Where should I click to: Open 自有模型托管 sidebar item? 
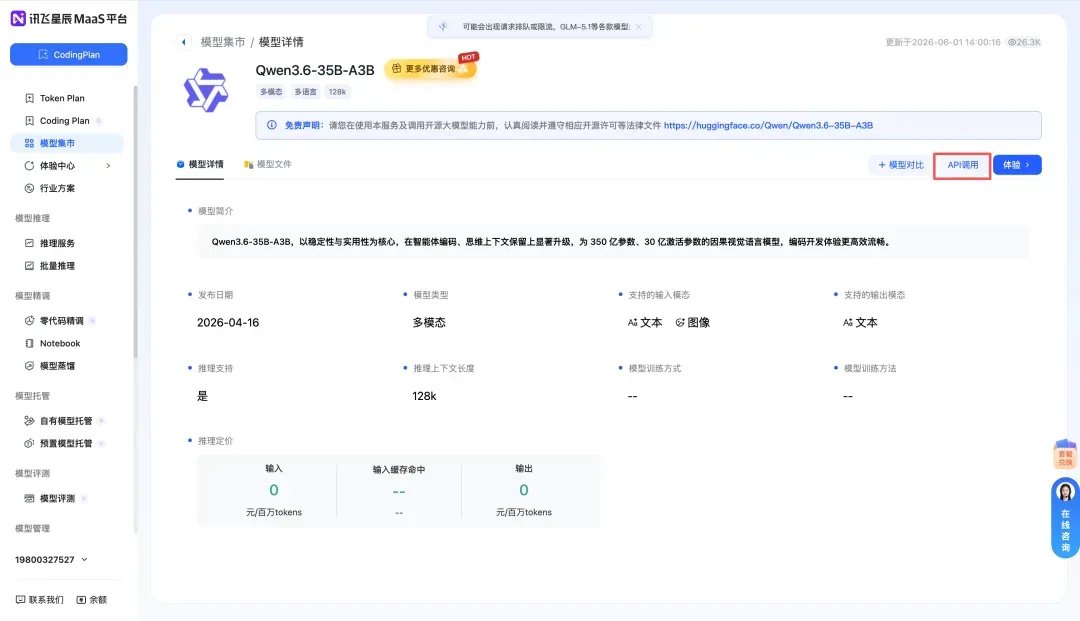click(x=59, y=421)
